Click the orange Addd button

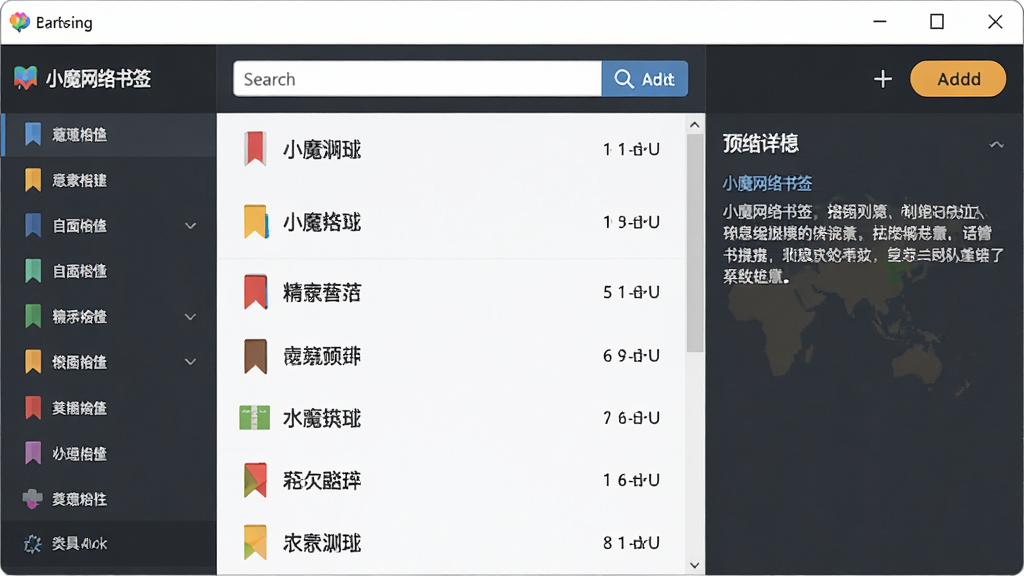[958, 79]
